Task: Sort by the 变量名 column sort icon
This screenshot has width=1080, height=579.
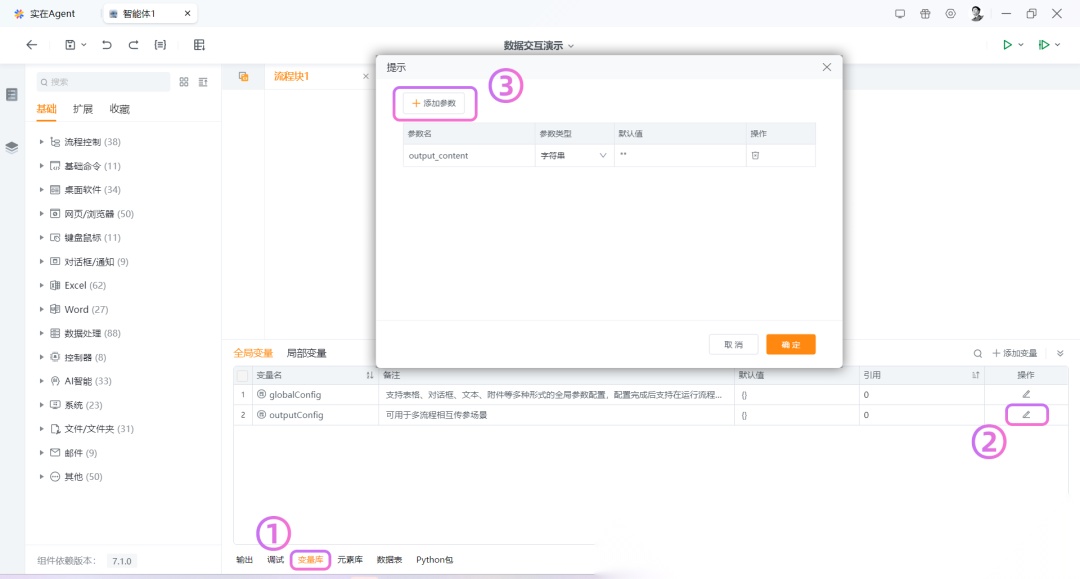Action: (x=369, y=375)
